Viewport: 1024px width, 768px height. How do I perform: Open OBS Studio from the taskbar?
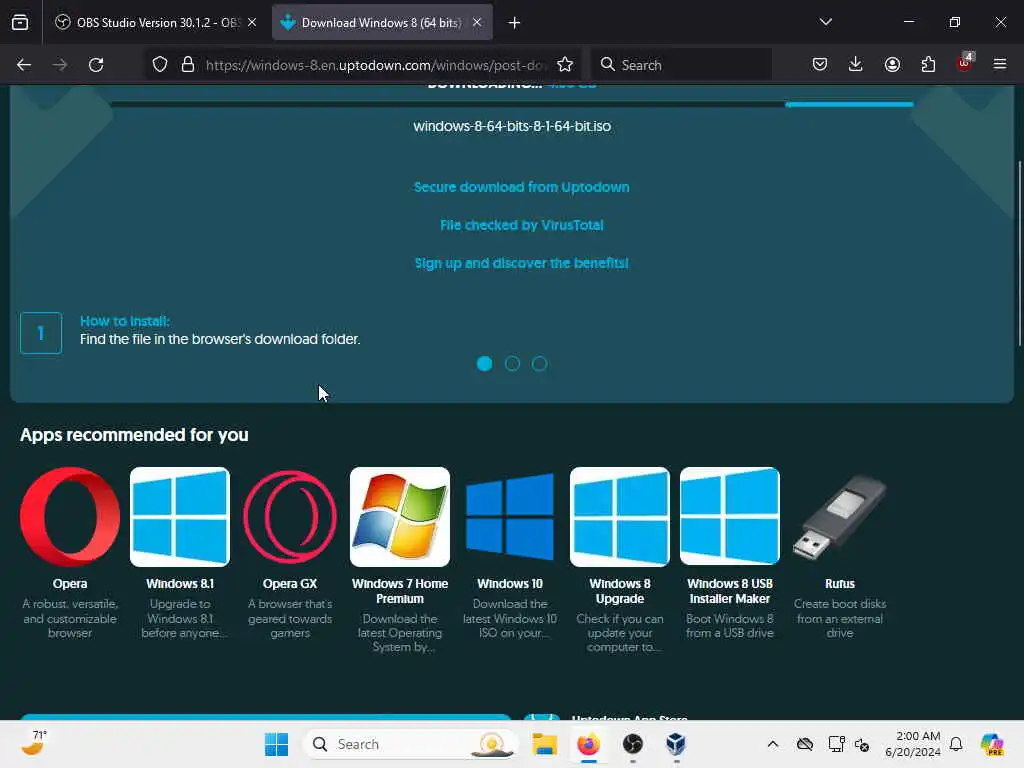632,744
